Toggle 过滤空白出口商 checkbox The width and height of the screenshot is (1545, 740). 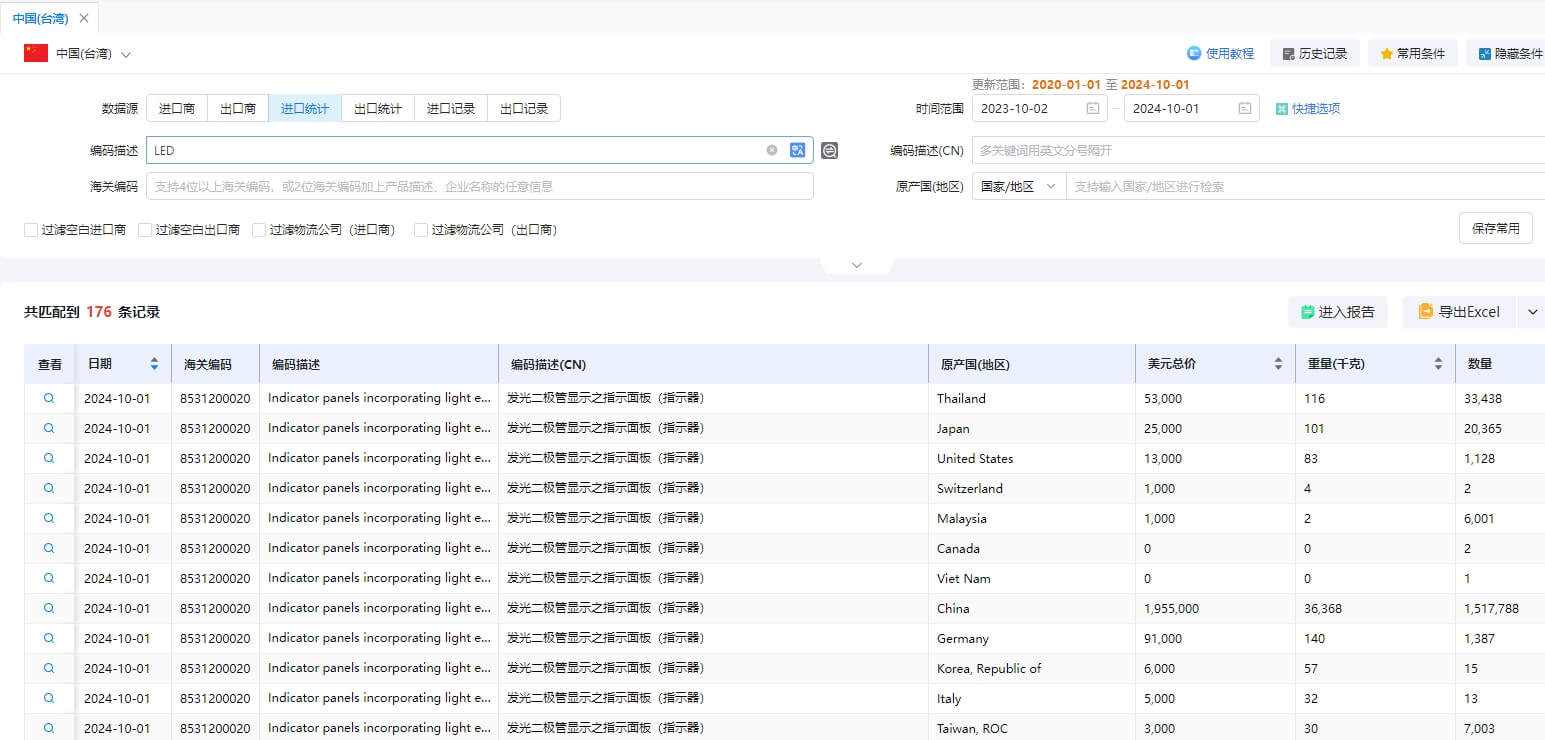[145, 230]
